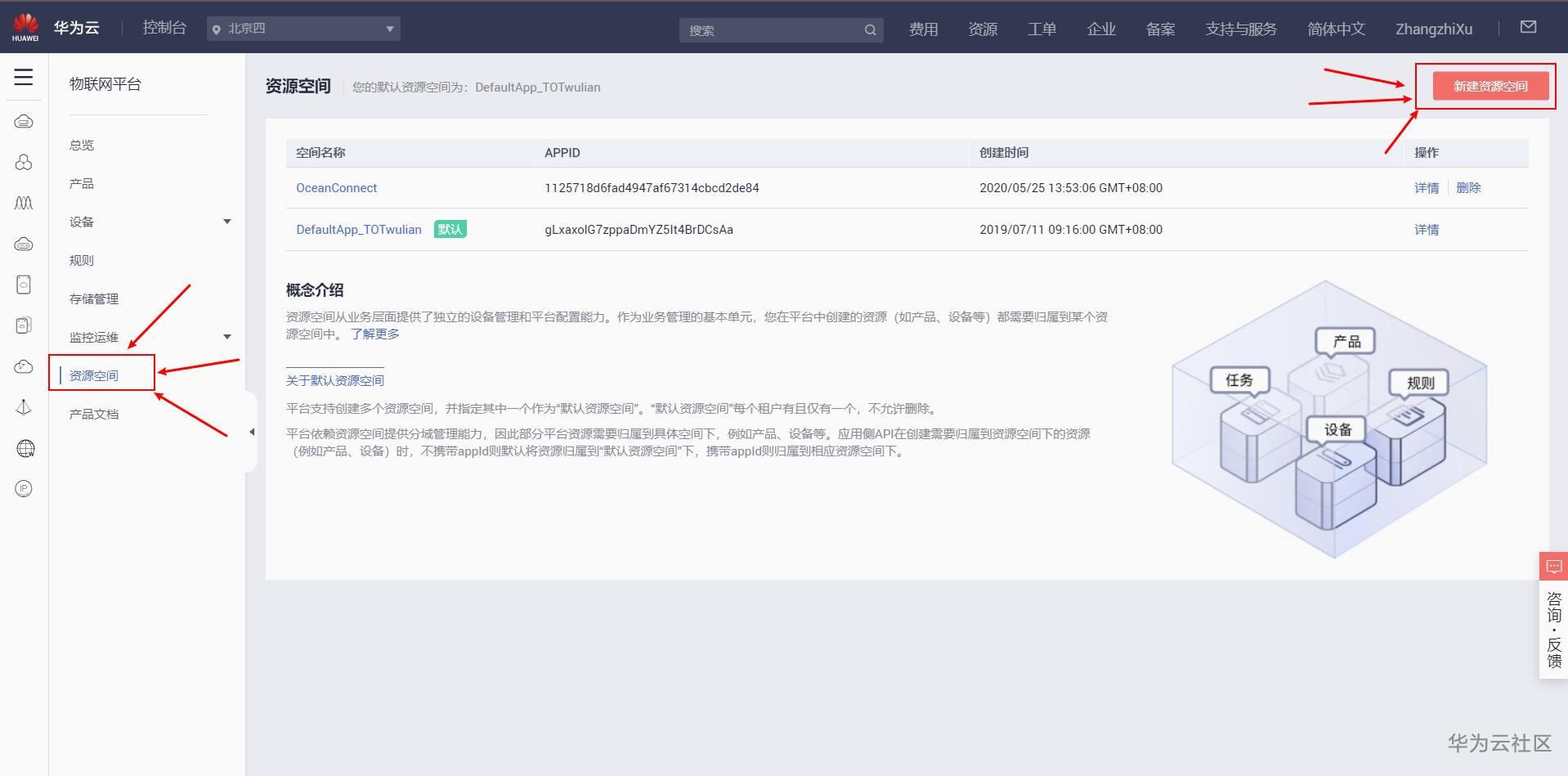Click the 空间名称 column header

tap(320, 153)
